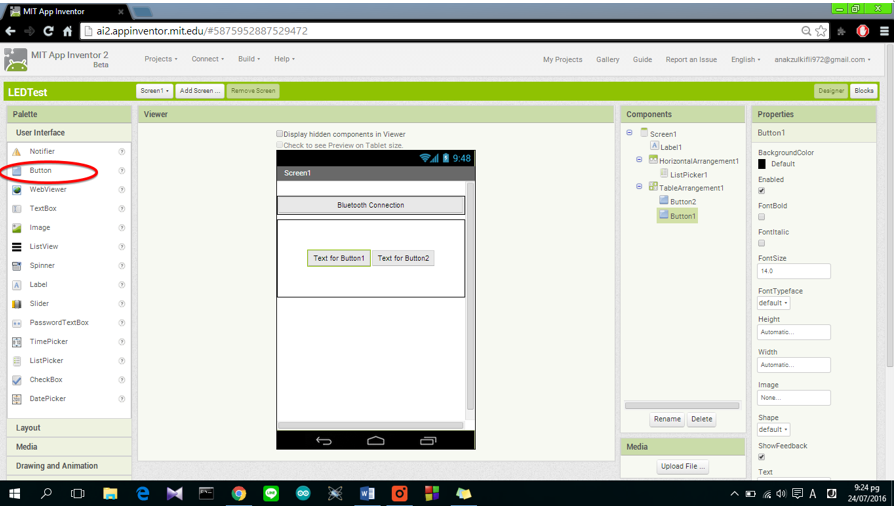This screenshot has width=895, height=508.
Task: Select the CheckBox component icon
Action: coord(17,380)
